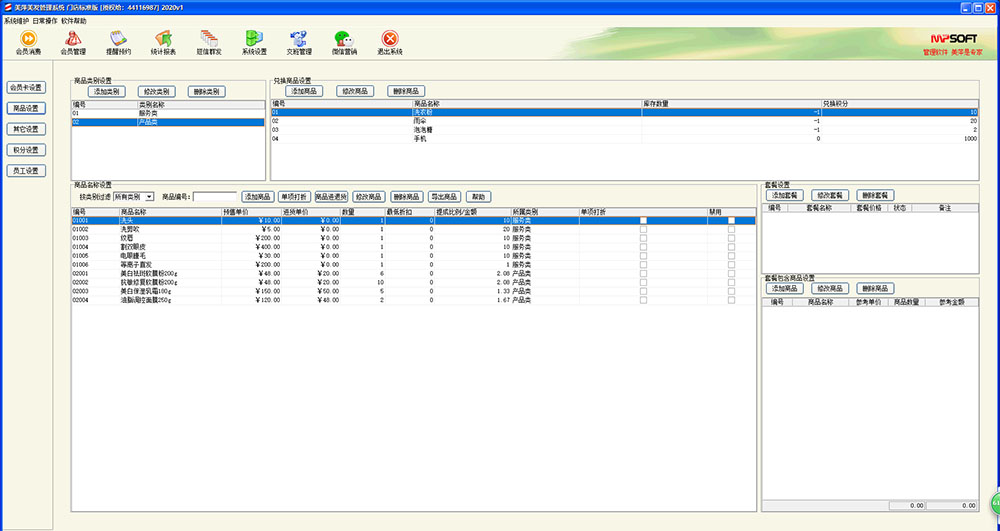Tick the 单项打折 checkbox for 洗头
The height and width of the screenshot is (531, 1000).
pos(643,220)
